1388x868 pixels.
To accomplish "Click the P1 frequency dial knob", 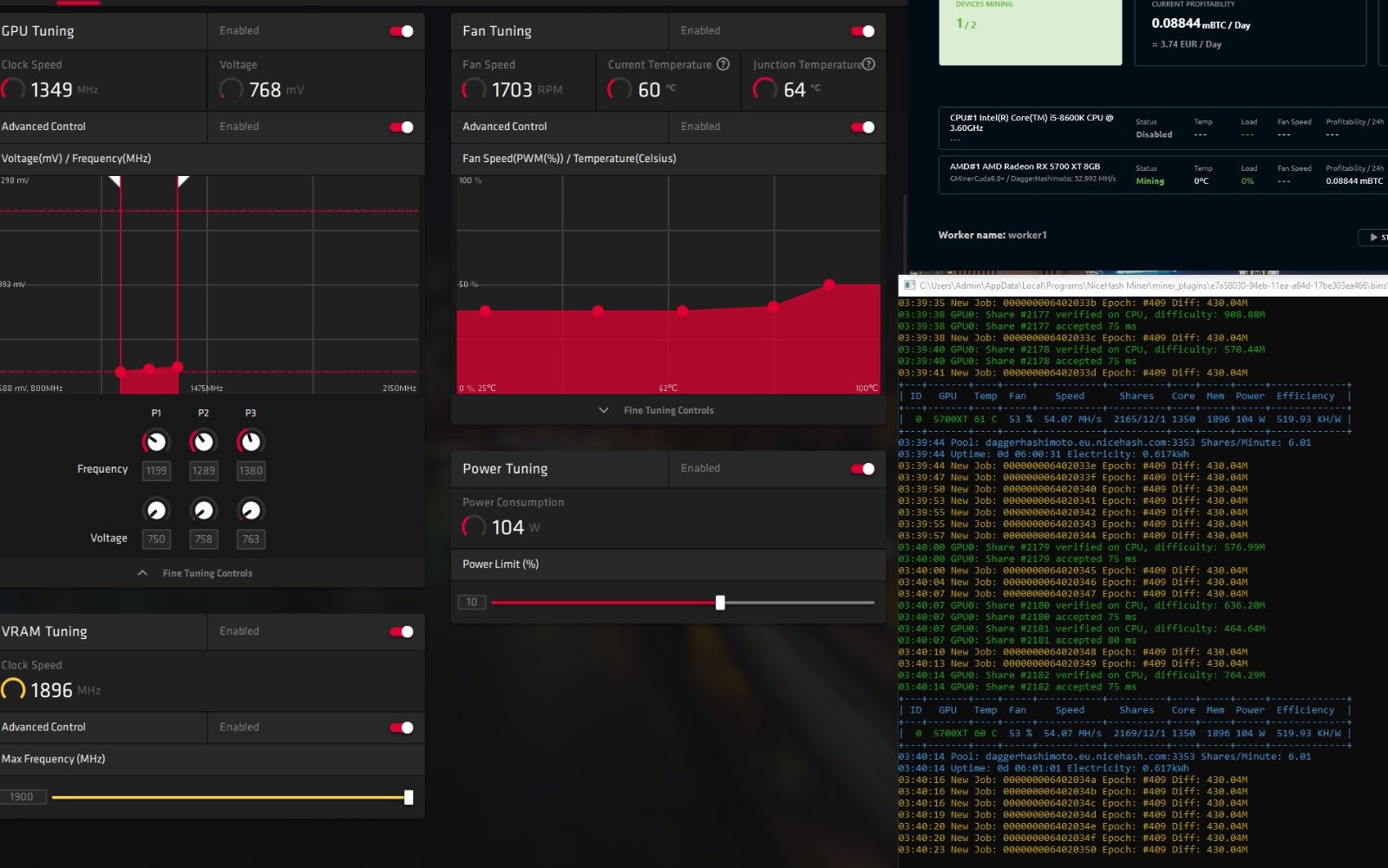I will point(156,442).
